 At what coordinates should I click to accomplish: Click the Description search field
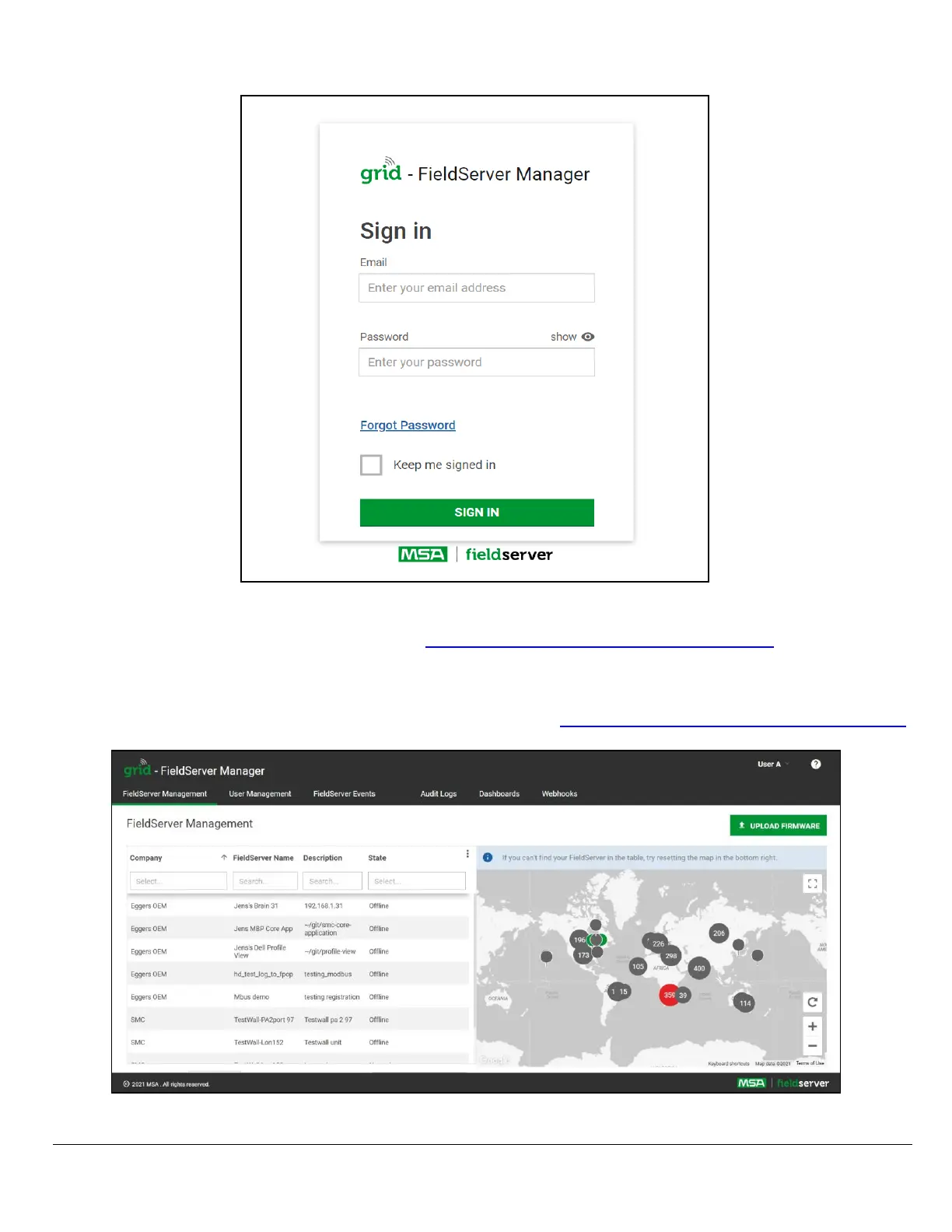(x=332, y=881)
